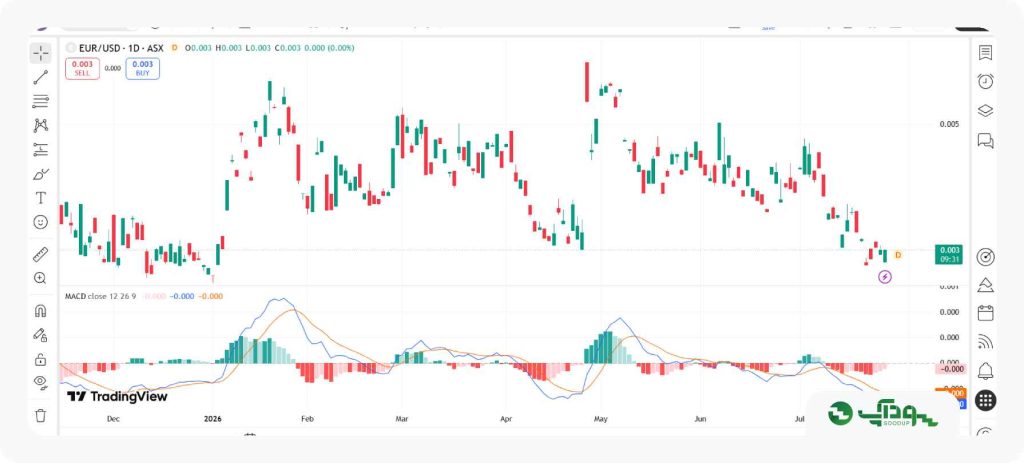Open the economic calendar icon
The height and width of the screenshot is (463, 1024).
985,313
